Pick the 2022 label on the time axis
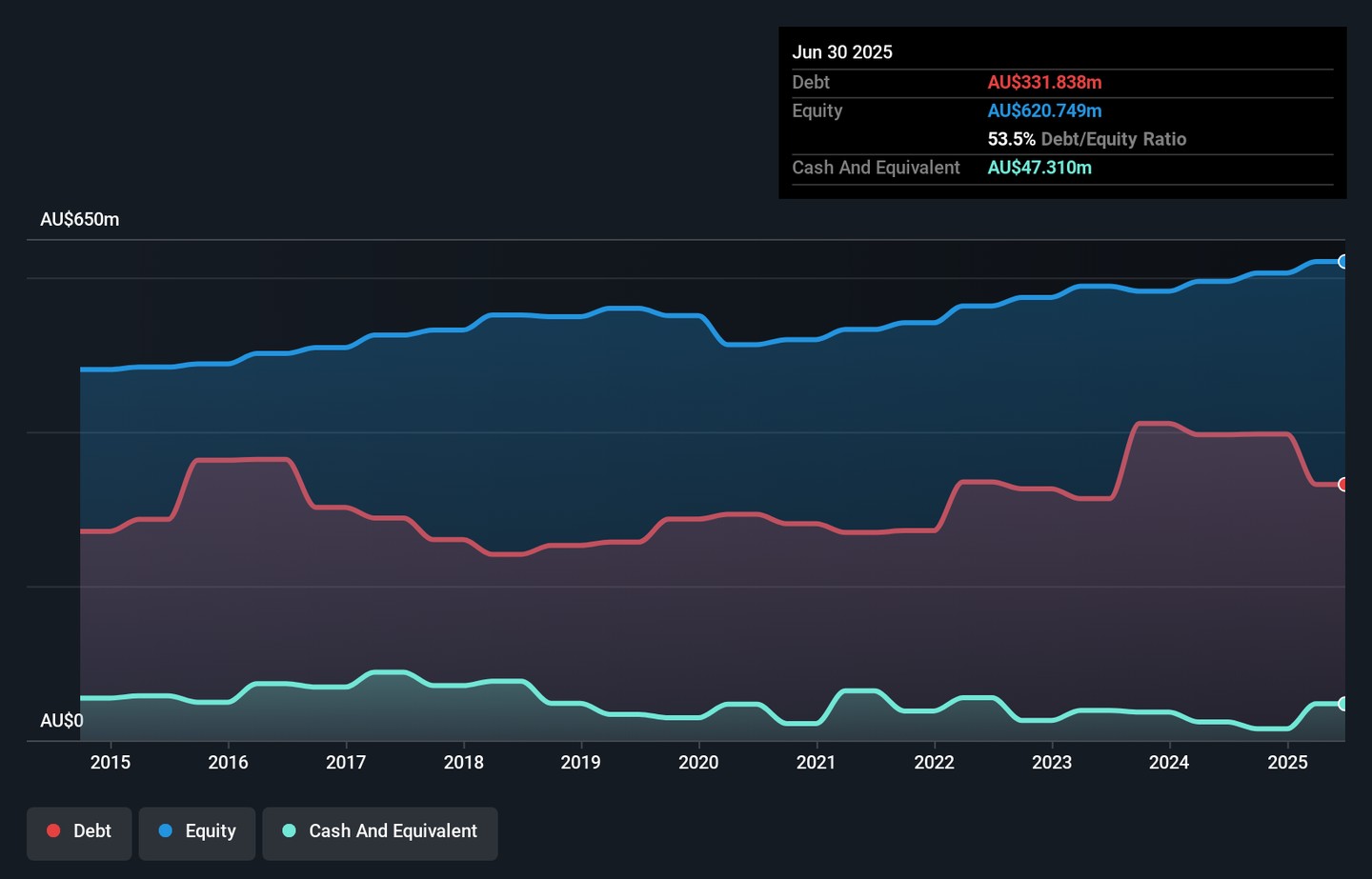This screenshot has height=879, width=1372. coord(934,762)
